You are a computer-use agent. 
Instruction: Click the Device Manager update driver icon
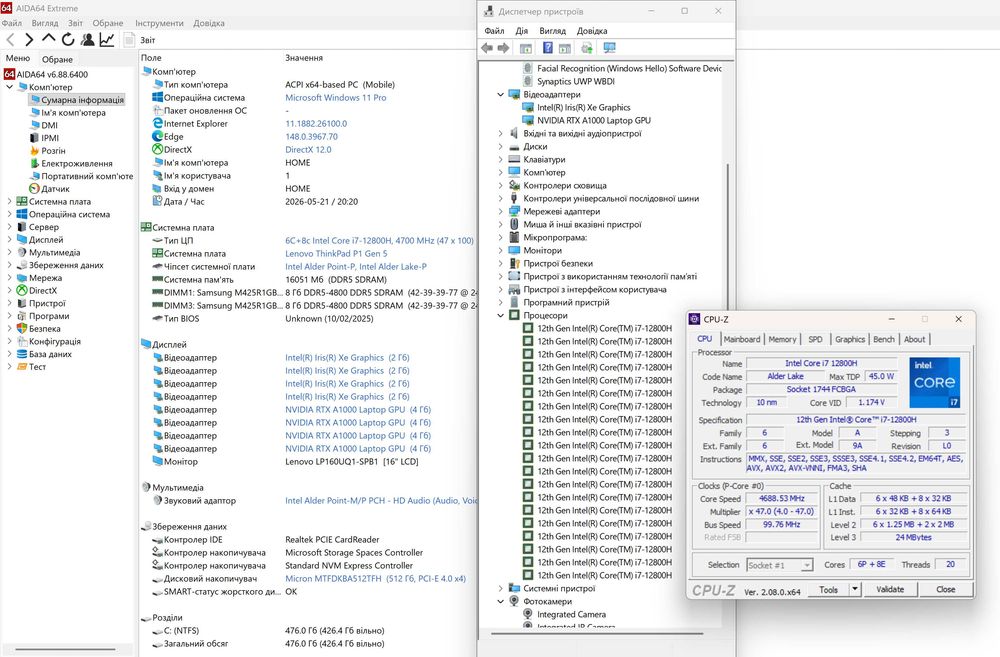[x=587, y=48]
